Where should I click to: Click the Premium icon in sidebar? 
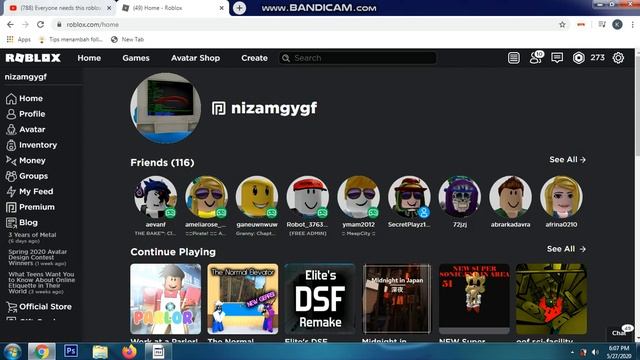click(11, 207)
